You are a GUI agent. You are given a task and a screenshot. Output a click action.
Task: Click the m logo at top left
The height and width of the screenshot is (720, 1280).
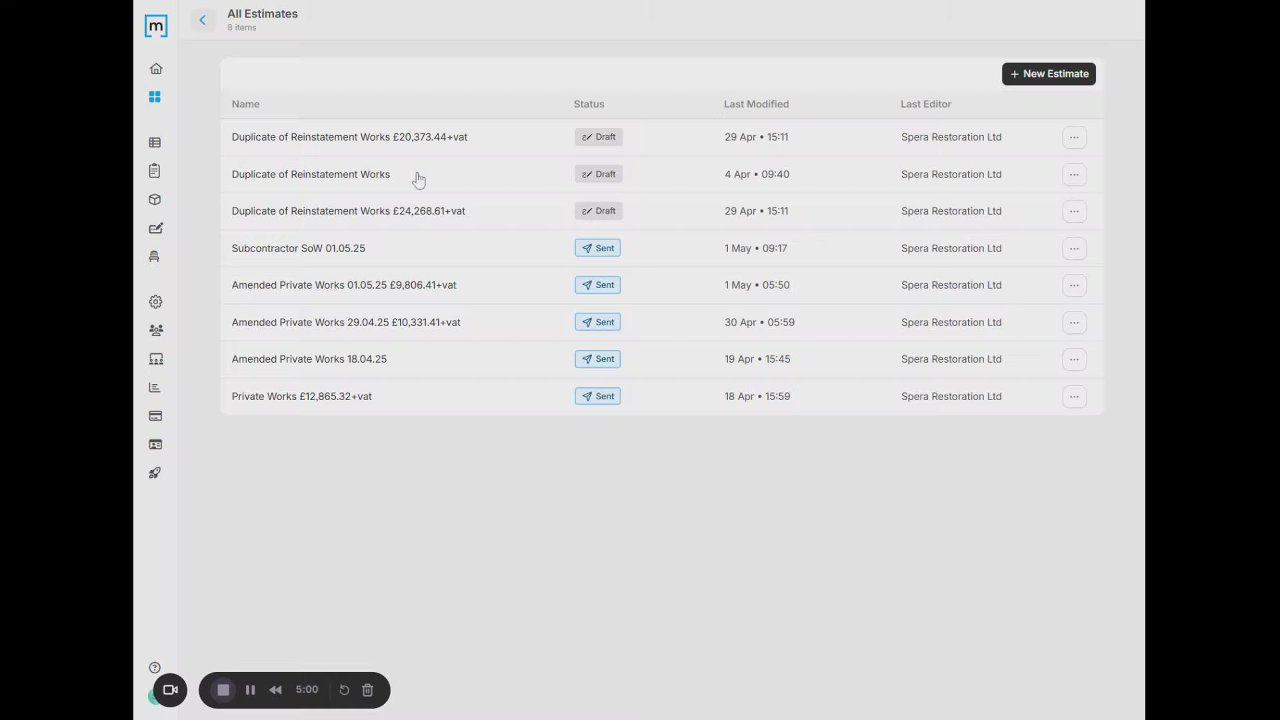tap(156, 26)
